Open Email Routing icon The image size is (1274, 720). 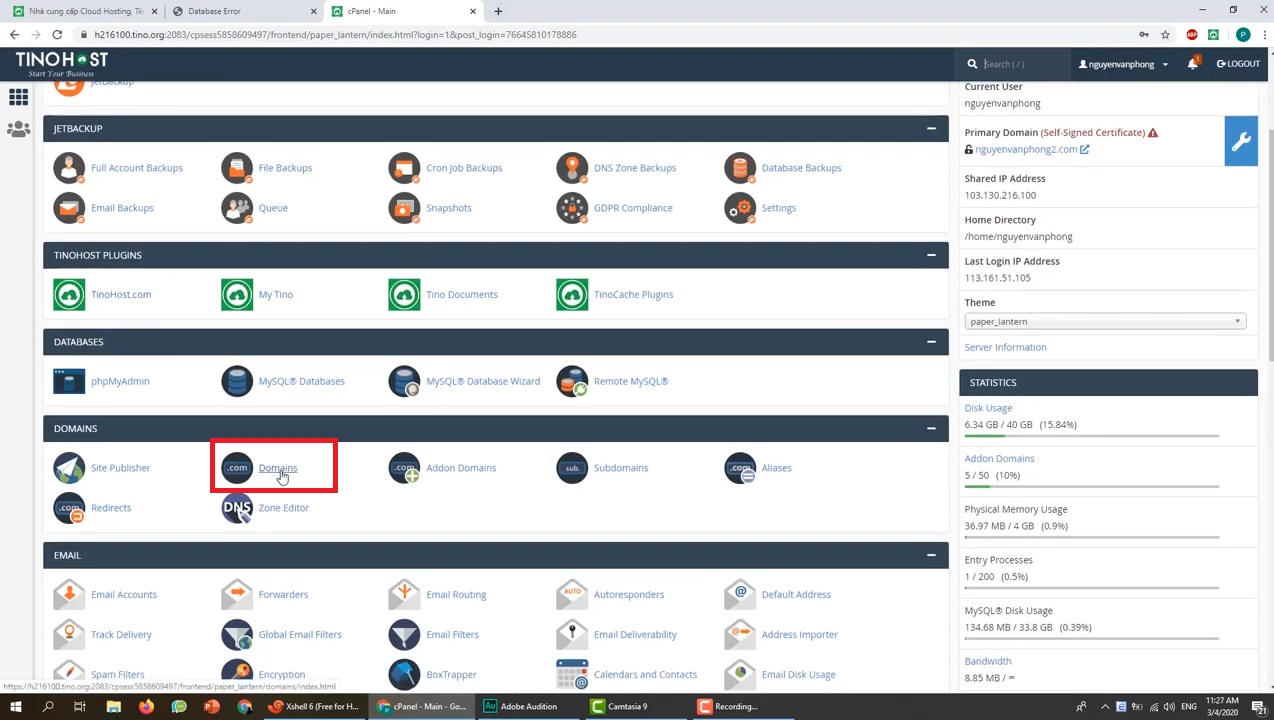404,594
